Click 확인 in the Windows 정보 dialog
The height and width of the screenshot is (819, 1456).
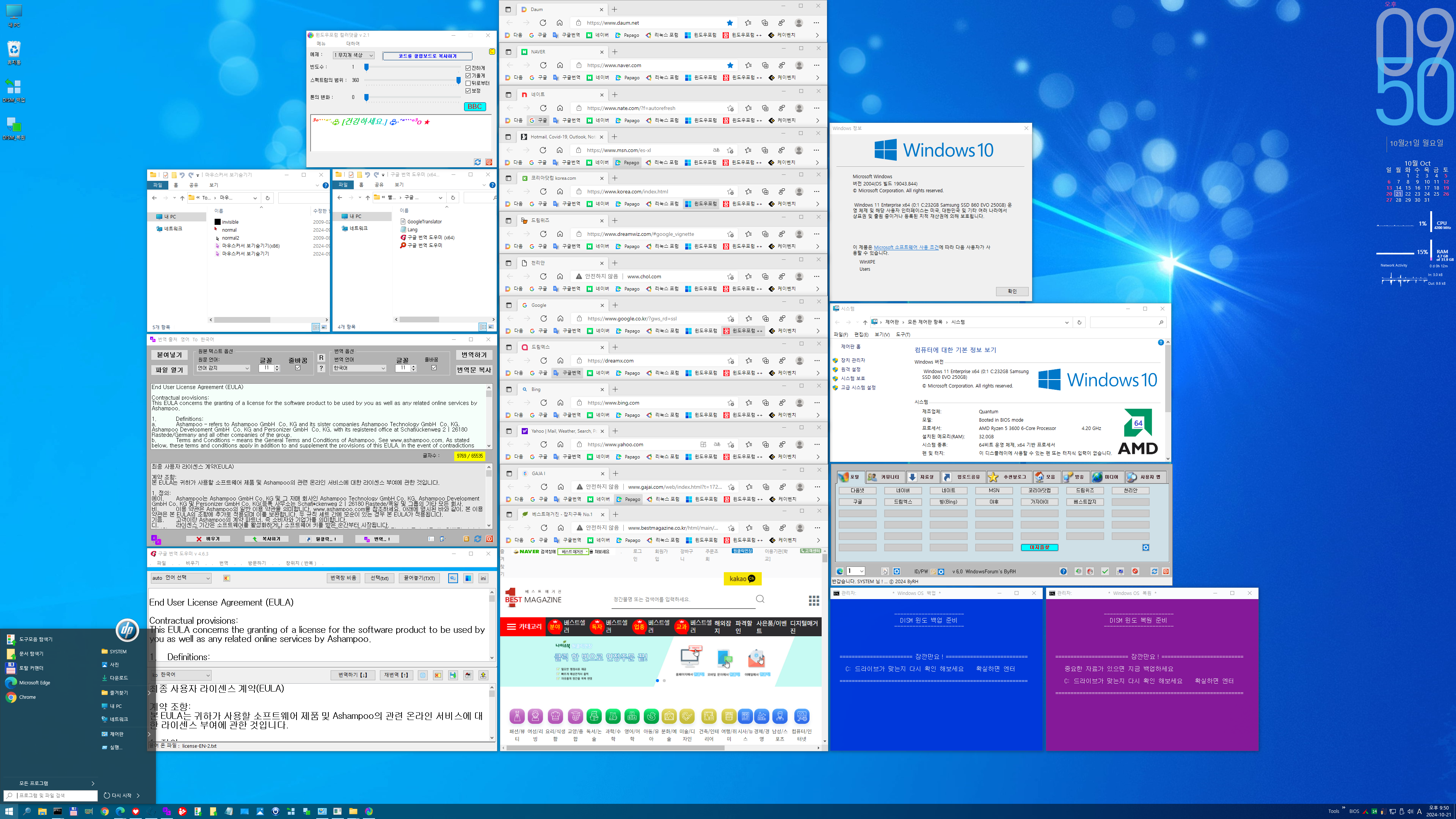tap(1012, 292)
